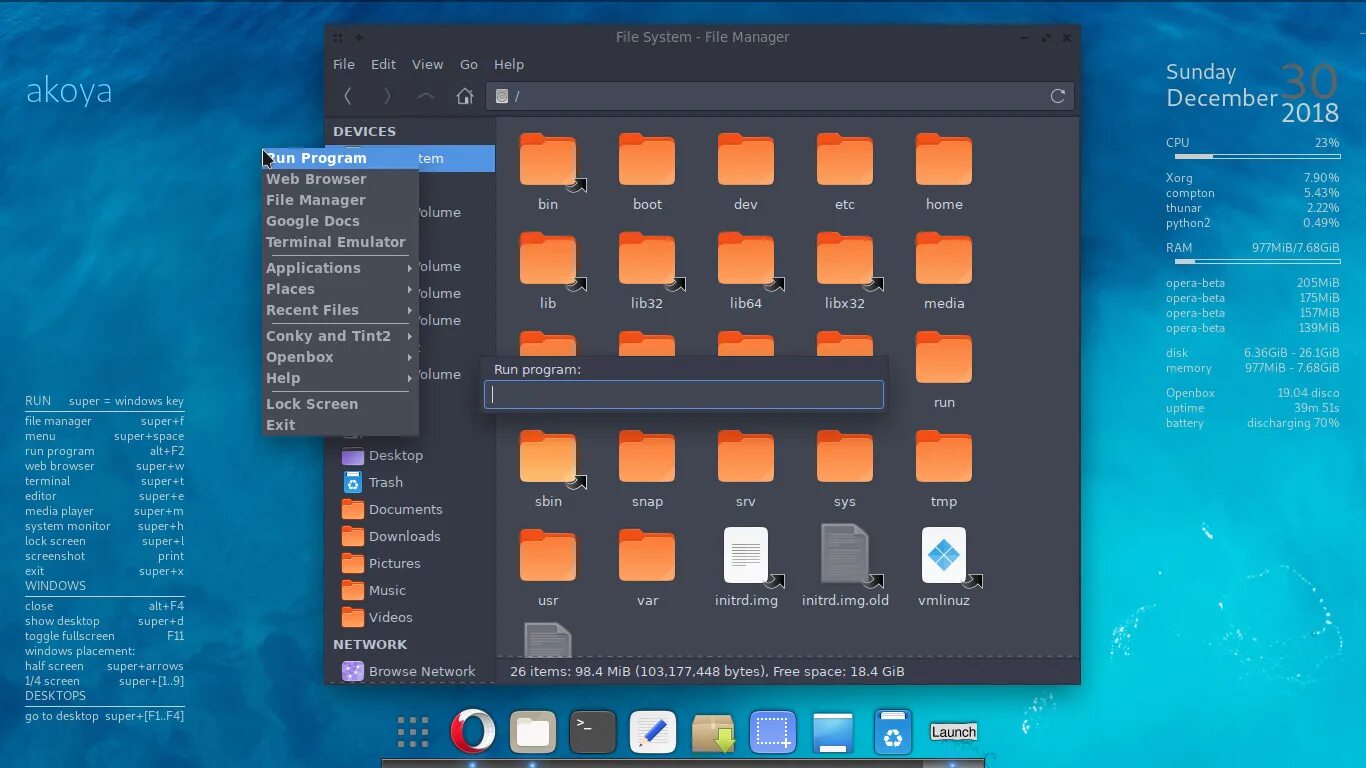This screenshot has height=768, width=1366.
Task: Open the boot folder
Action: point(647,172)
